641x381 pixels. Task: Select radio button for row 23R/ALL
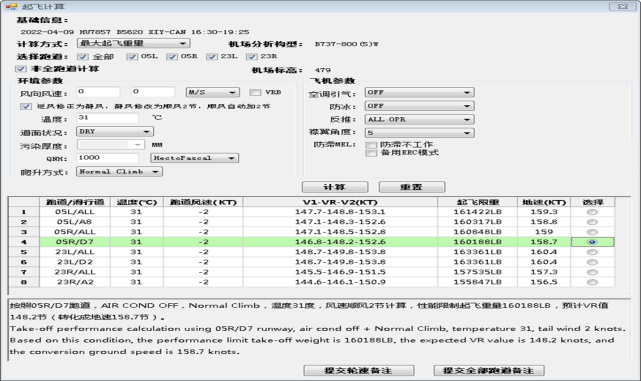(x=592, y=272)
